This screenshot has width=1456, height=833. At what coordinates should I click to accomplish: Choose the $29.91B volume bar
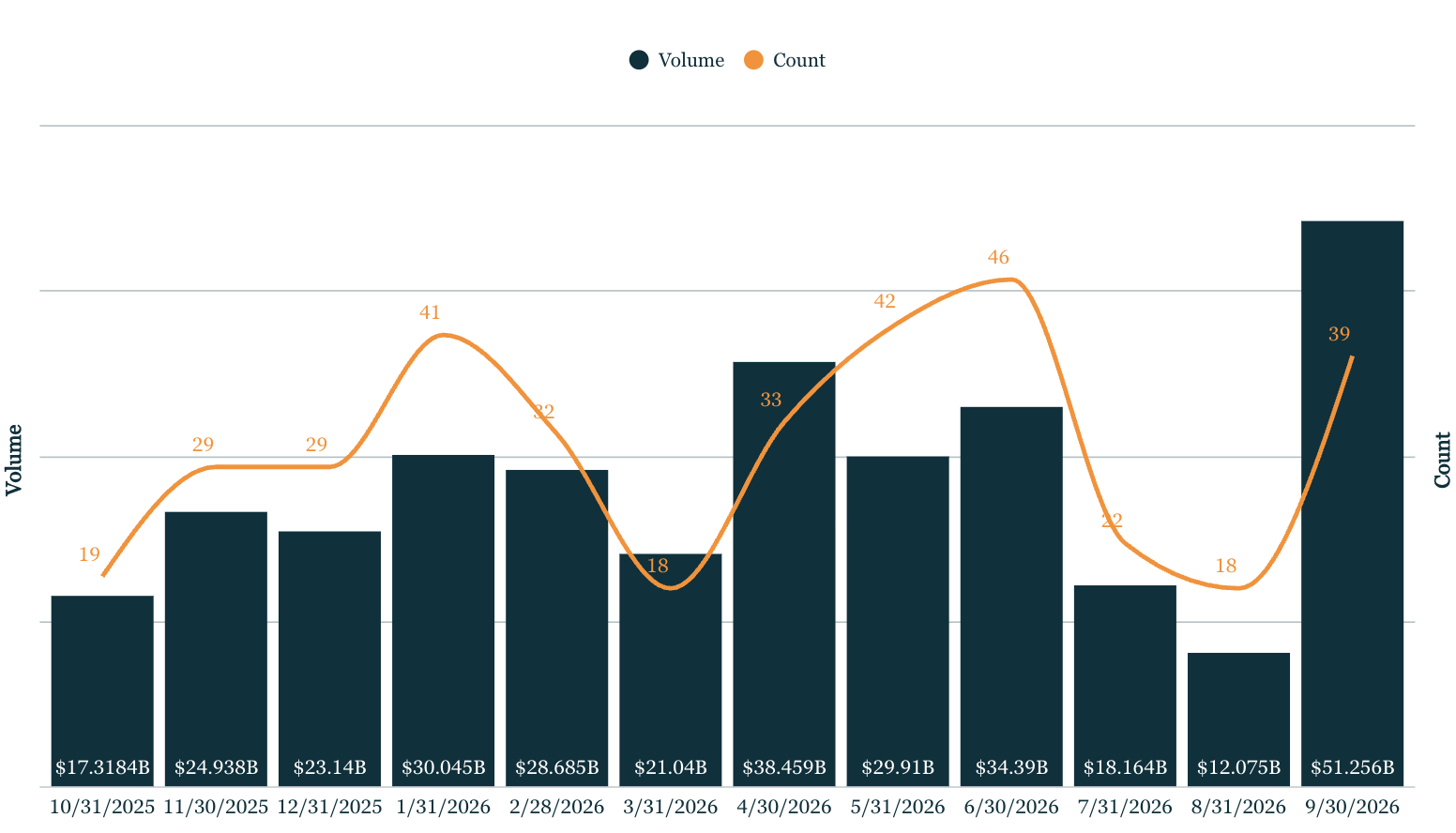pos(898,622)
